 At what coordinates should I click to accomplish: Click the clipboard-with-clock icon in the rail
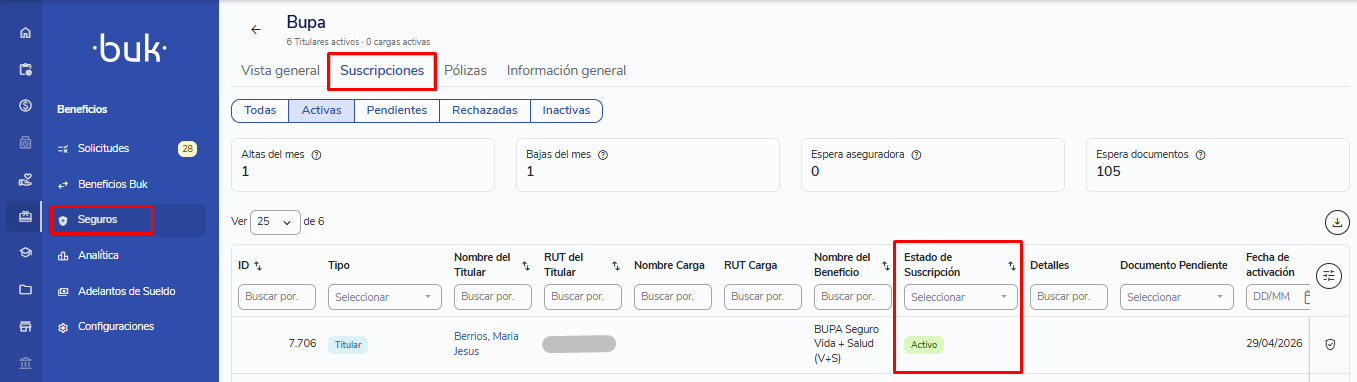coord(25,69)
